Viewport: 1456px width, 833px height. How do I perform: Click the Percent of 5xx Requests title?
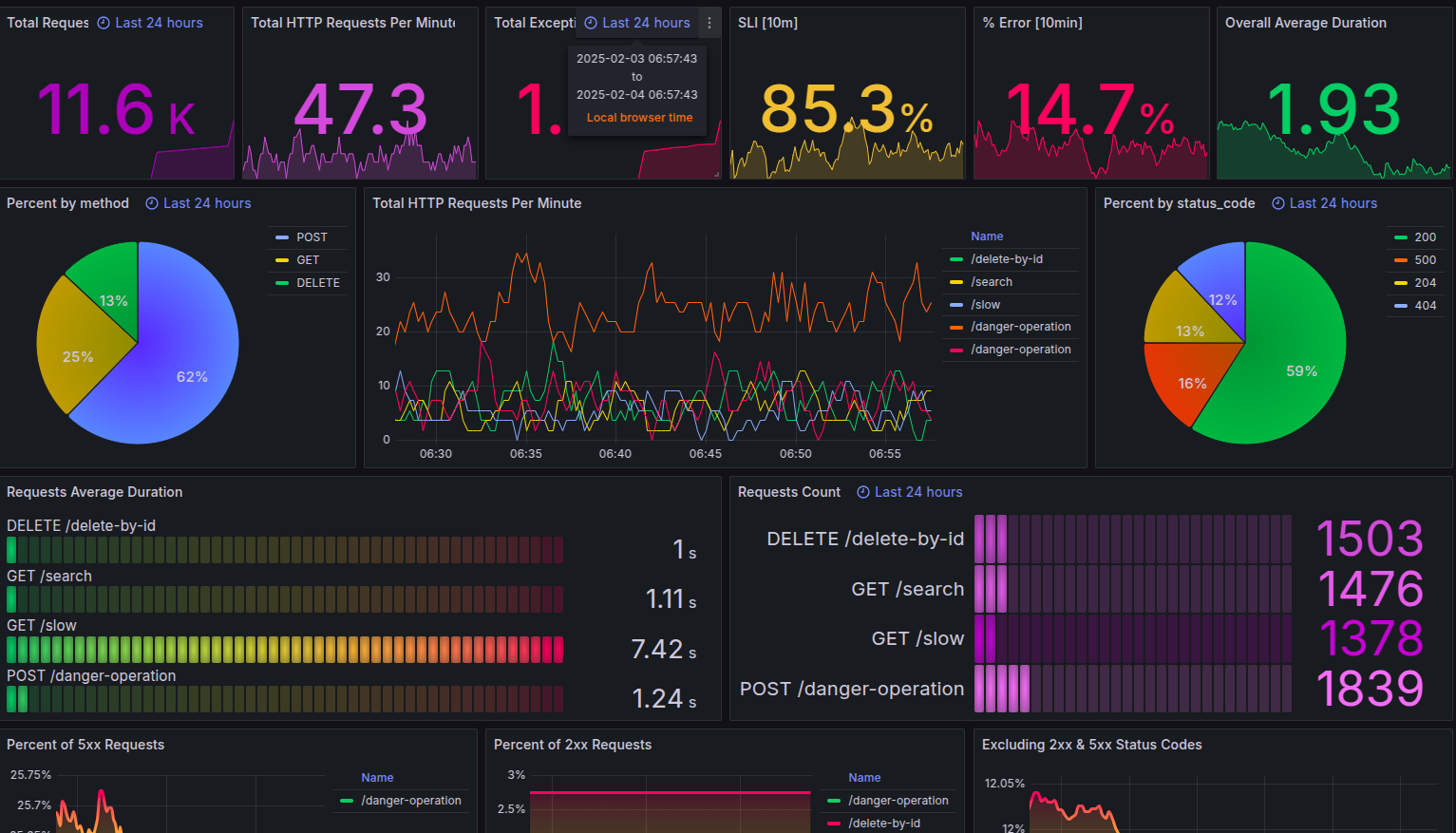pos(85,745)
